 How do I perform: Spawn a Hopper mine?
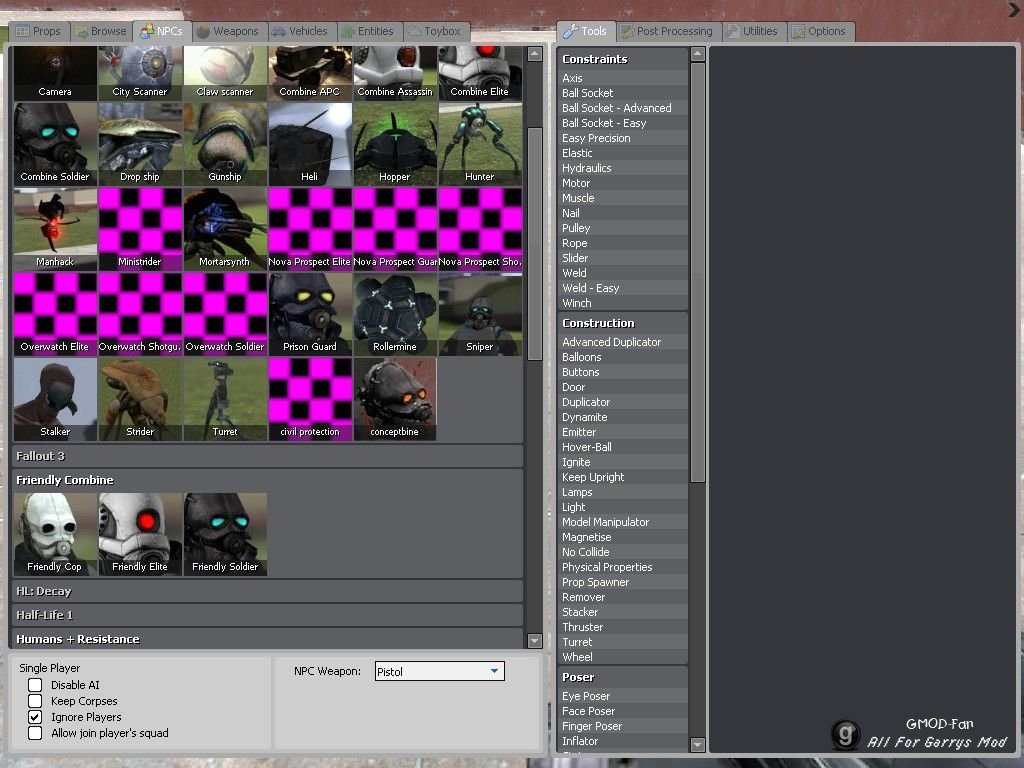point(394,144)
